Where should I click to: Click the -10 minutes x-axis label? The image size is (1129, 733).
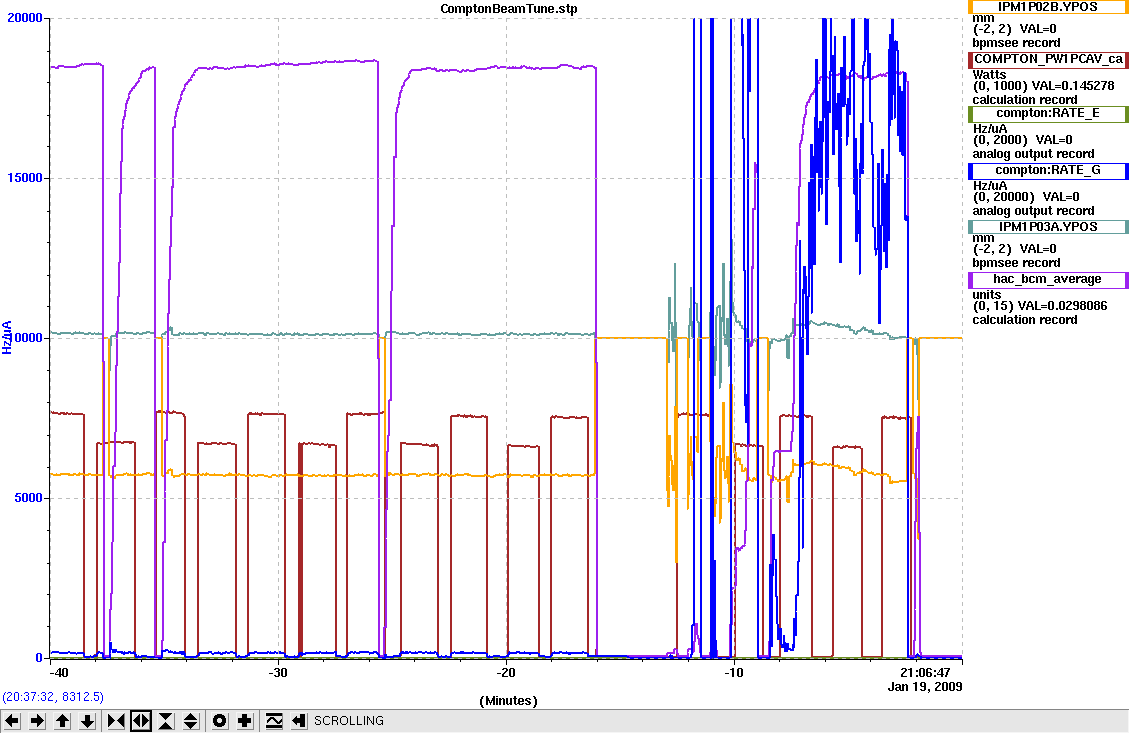pyautogui.click(x=733, y=673)
